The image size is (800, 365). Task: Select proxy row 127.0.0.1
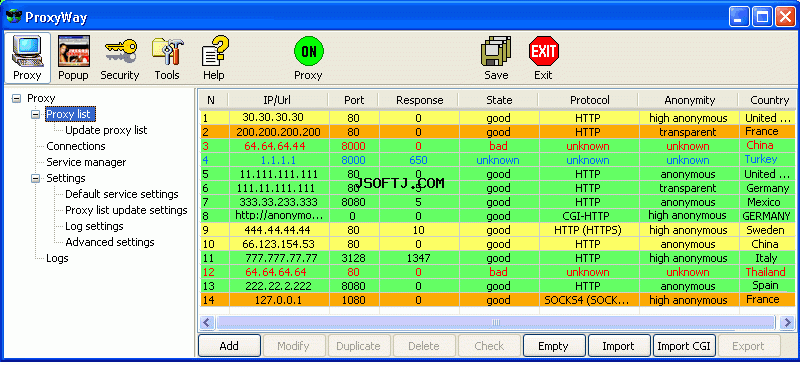click(497, 300)
